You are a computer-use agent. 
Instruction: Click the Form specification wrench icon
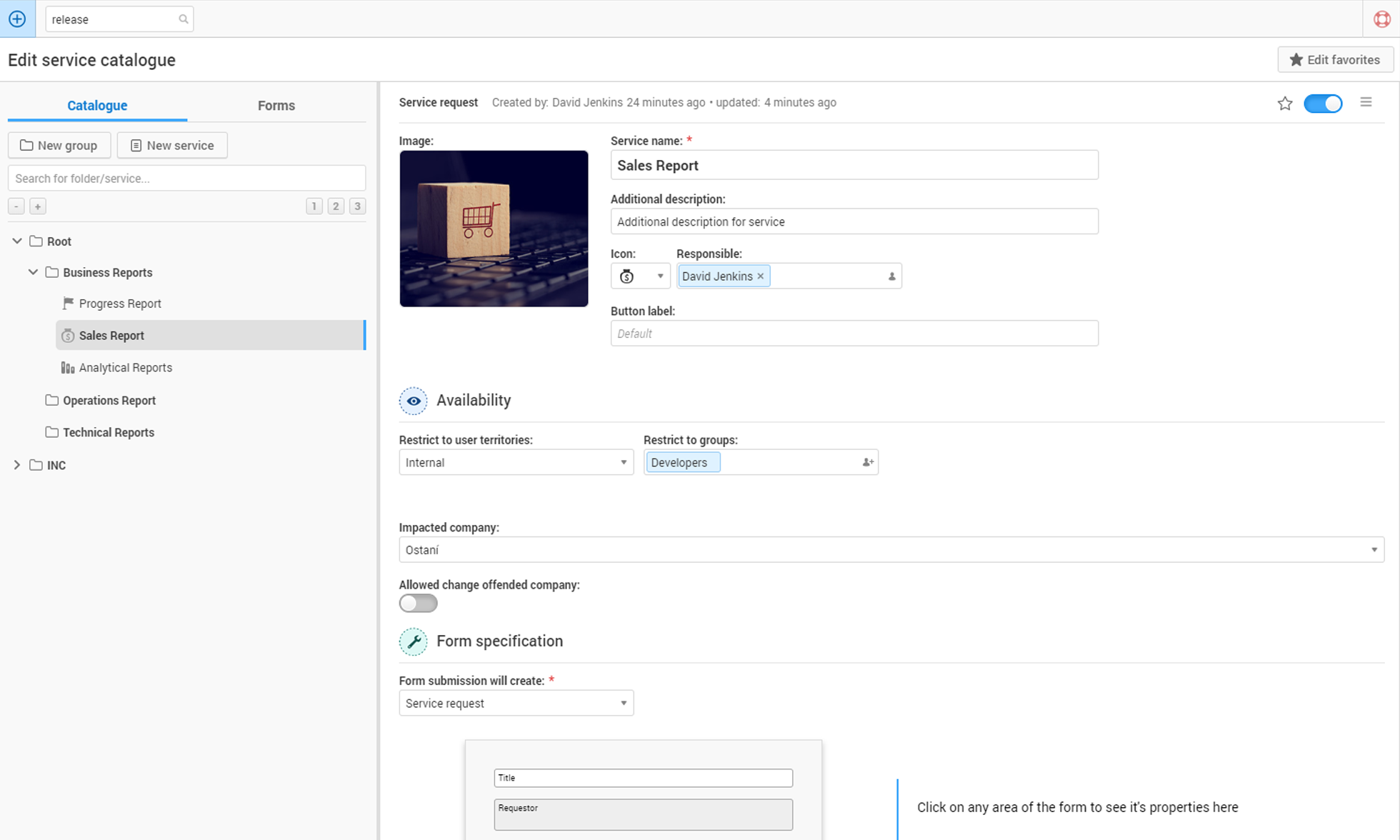pyautogui.click(x=413, y=640)
